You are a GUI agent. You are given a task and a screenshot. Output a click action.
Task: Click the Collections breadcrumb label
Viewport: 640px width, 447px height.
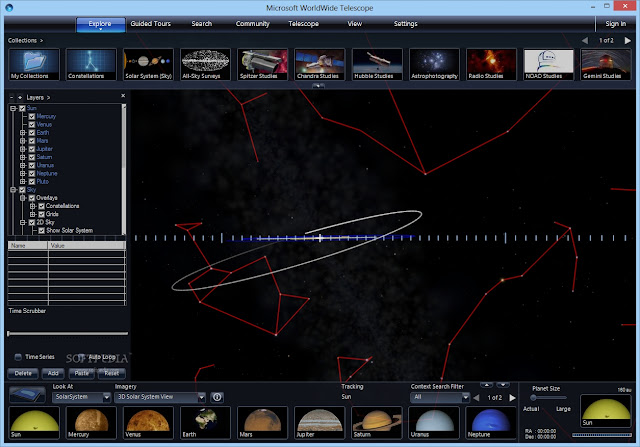tap(22, 40)
